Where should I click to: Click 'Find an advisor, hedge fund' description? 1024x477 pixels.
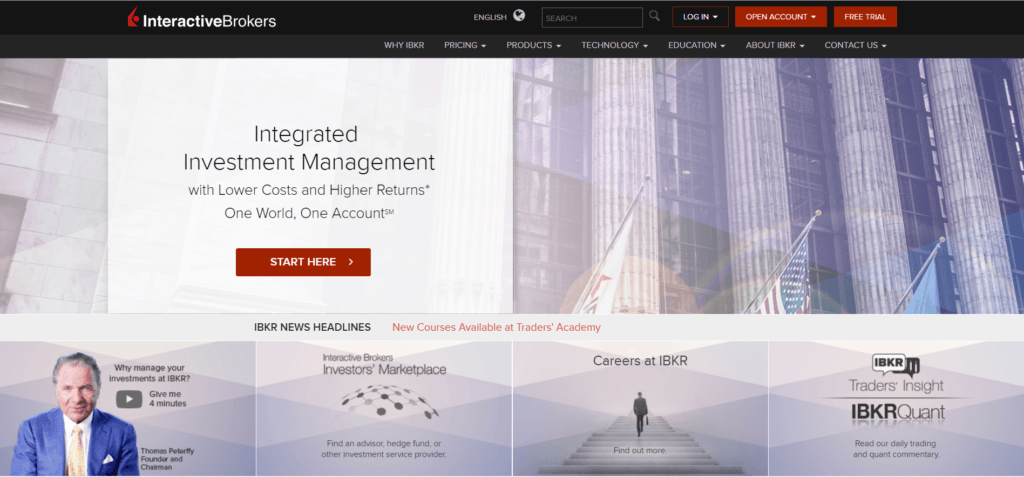click(384, 448)
